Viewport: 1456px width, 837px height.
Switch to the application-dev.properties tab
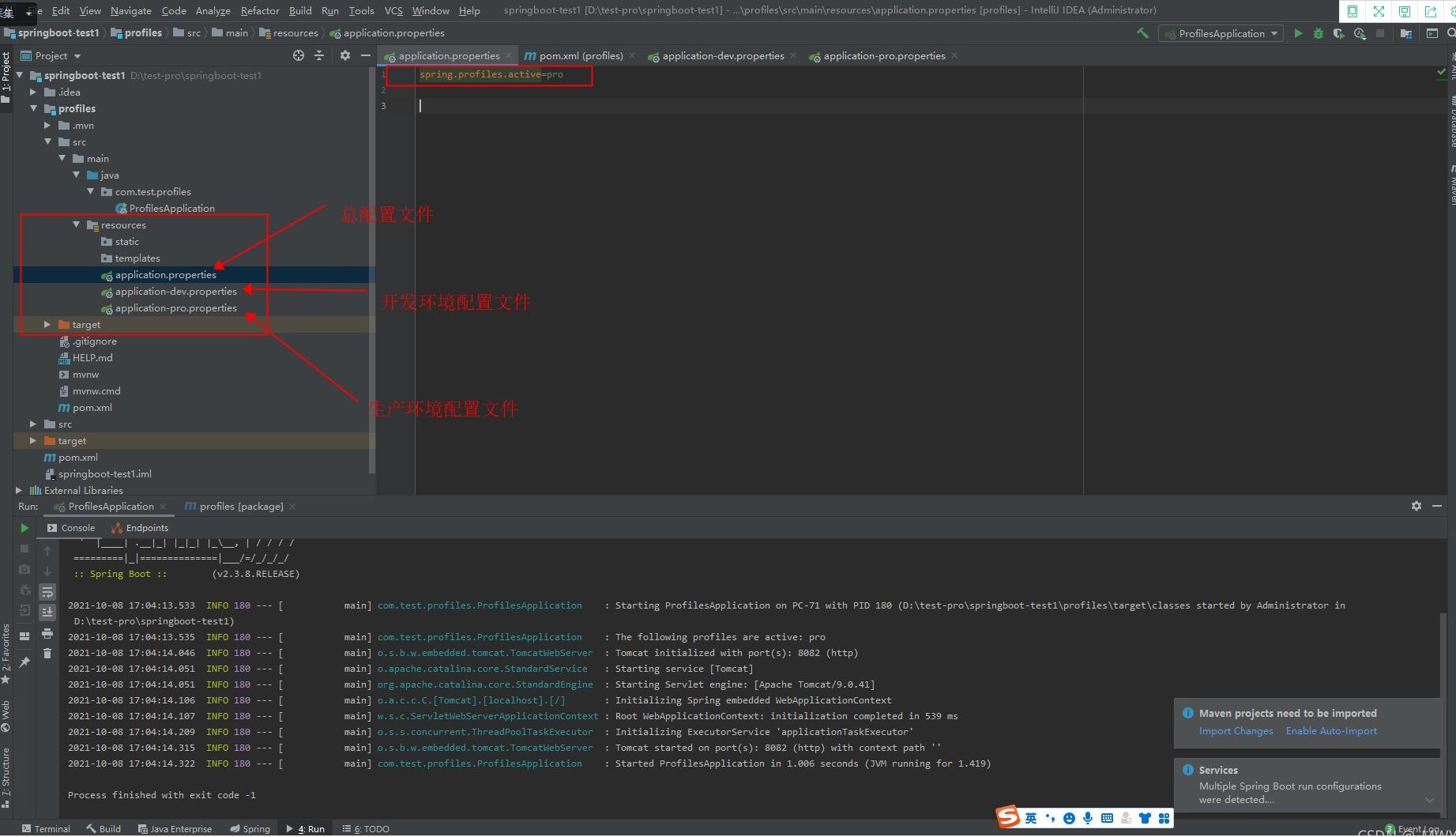point(723,55)
